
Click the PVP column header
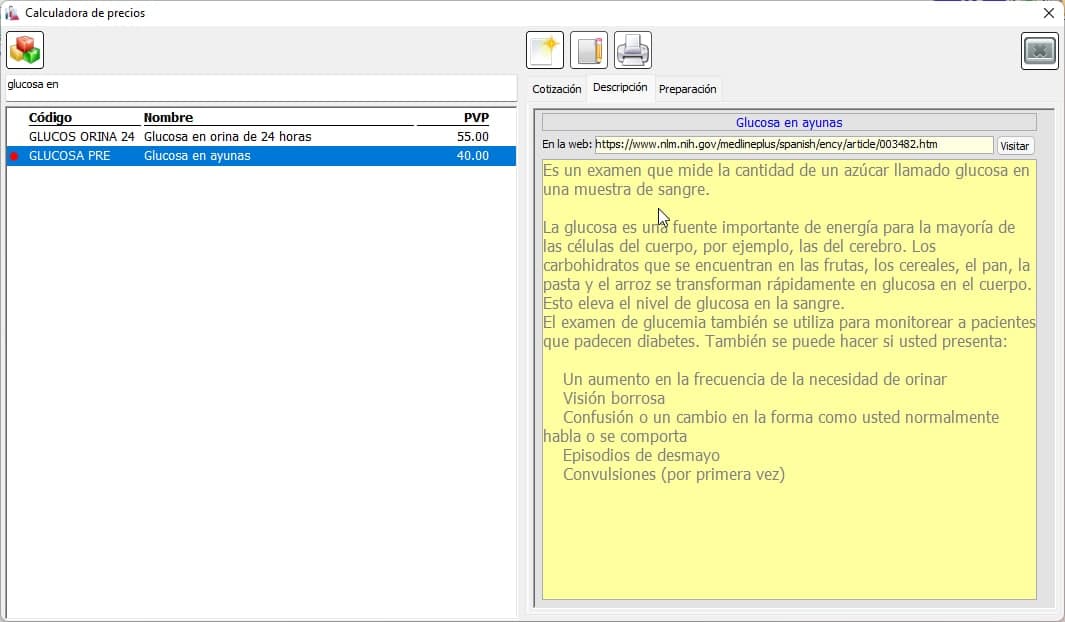(x=476, y=118)
